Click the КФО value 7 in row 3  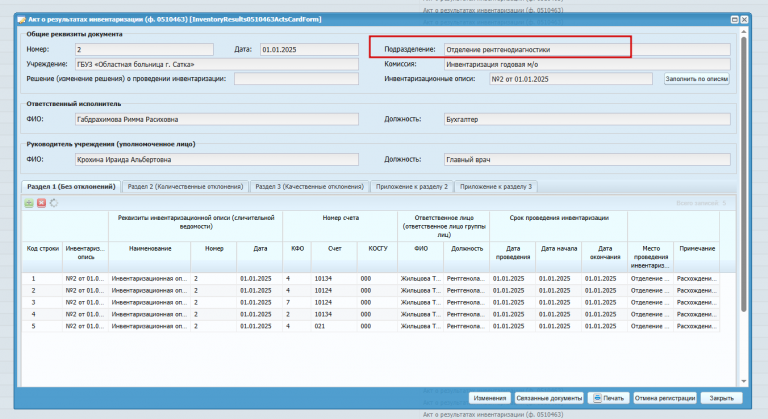(x=288, y=302)
